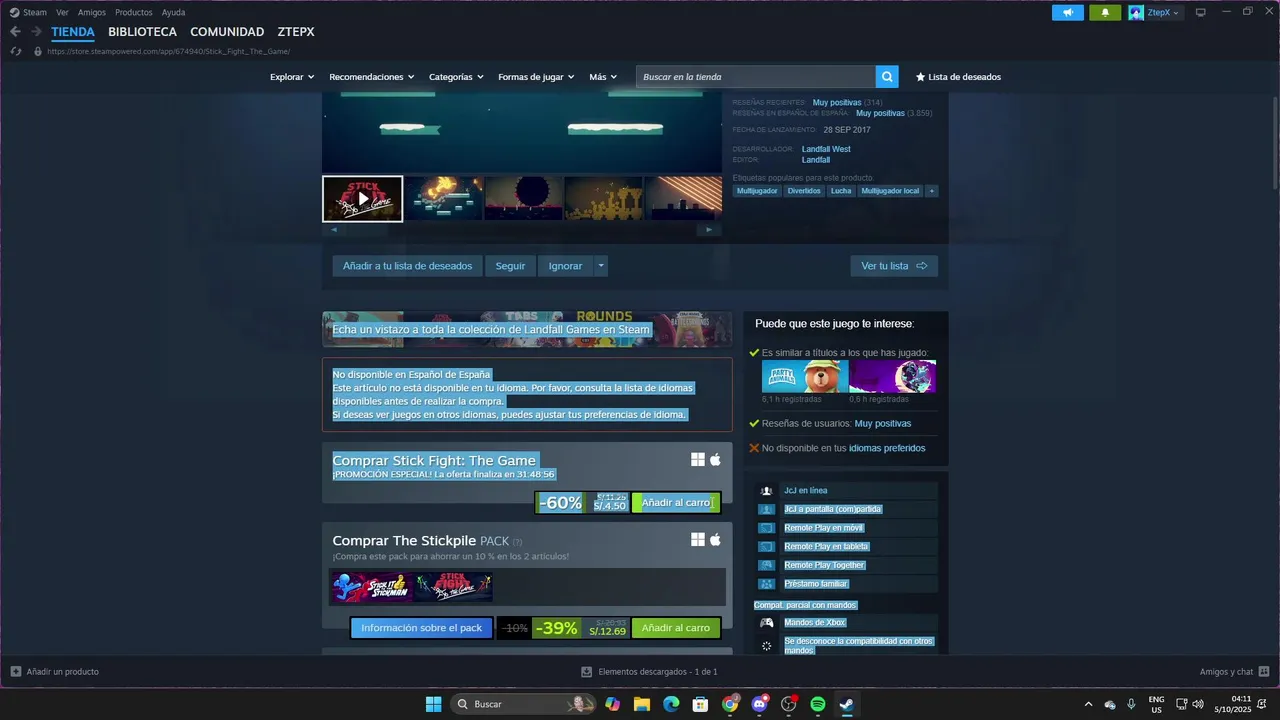Switch to the COMUNIDAD tab
Viewport: 1280px width, 720px height.
pos(227,32)
